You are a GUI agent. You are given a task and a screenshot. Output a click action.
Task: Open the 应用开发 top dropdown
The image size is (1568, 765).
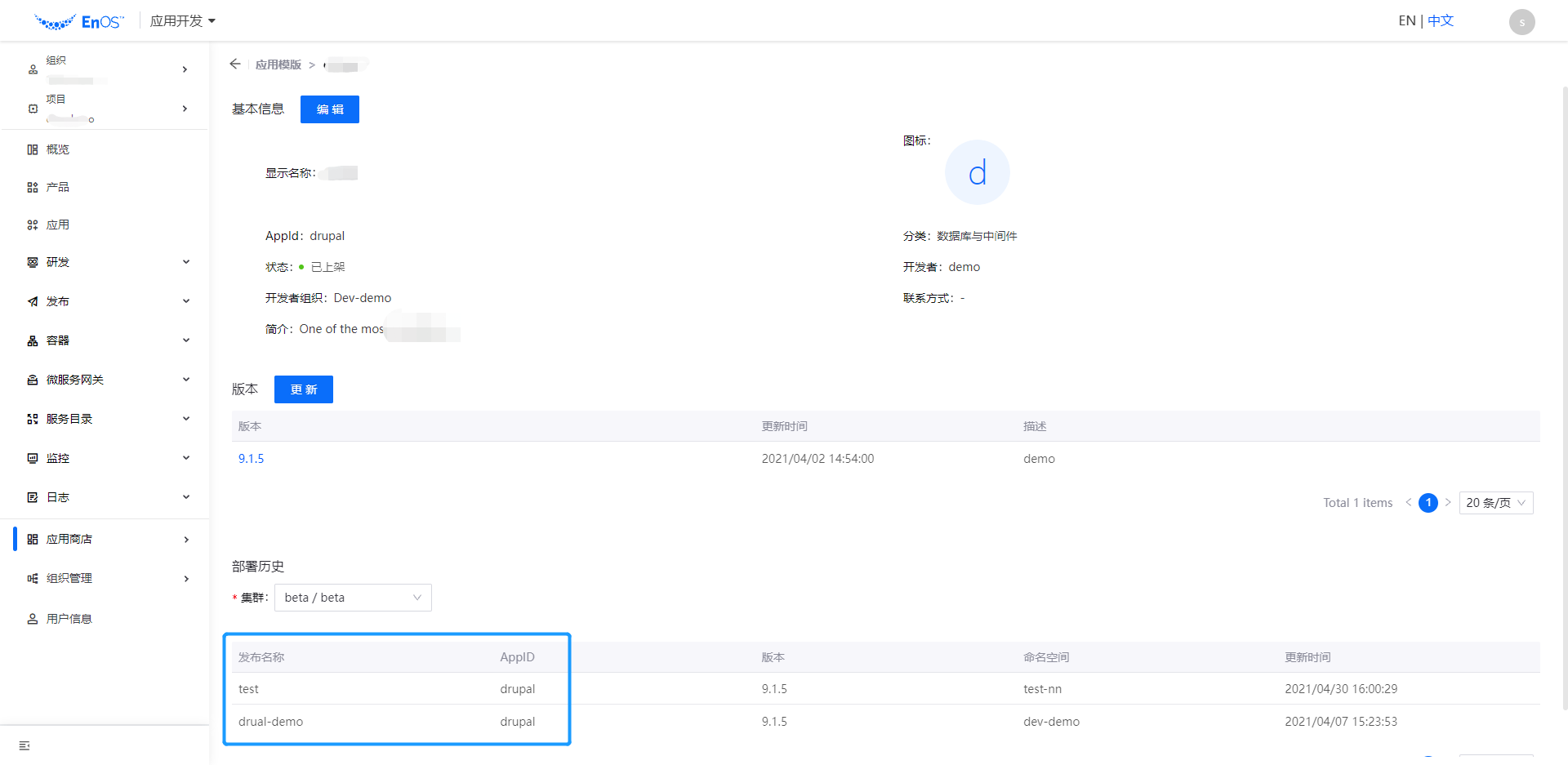click(x=183, y=21)
